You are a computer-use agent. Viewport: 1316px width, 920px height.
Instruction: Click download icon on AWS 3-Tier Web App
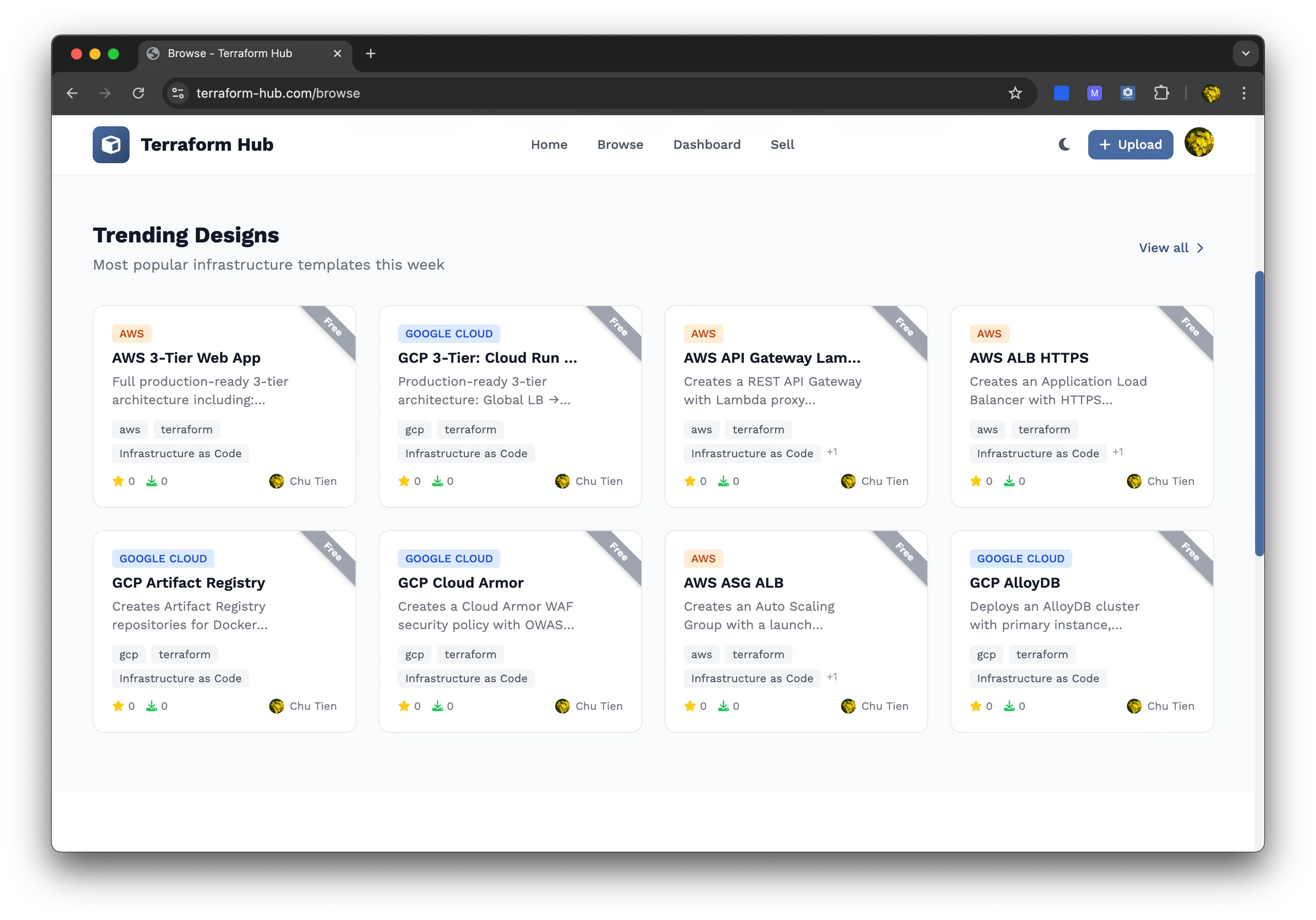[151, 481]
